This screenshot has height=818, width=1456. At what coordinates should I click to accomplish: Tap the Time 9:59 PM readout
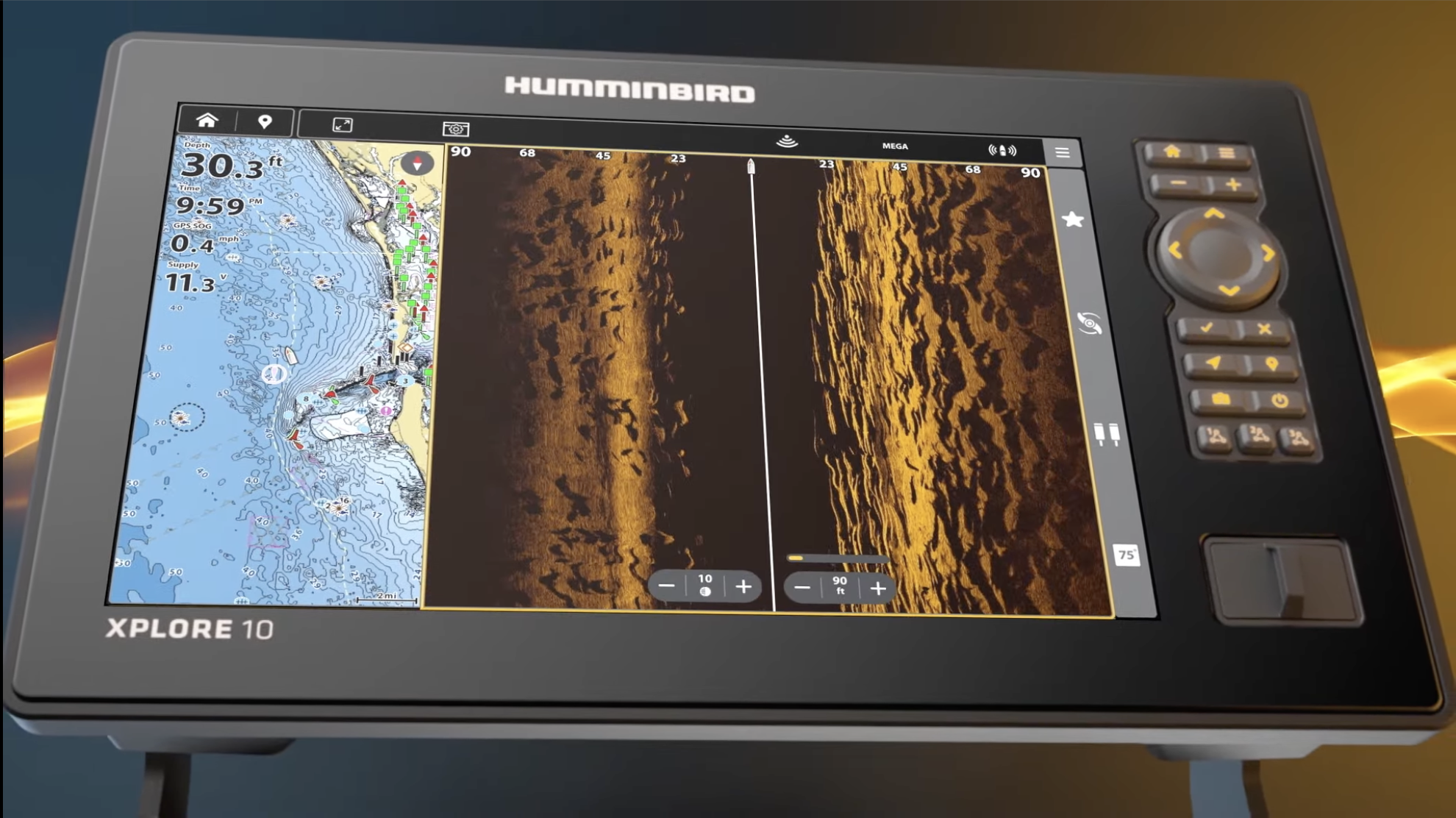coord(219,202)
